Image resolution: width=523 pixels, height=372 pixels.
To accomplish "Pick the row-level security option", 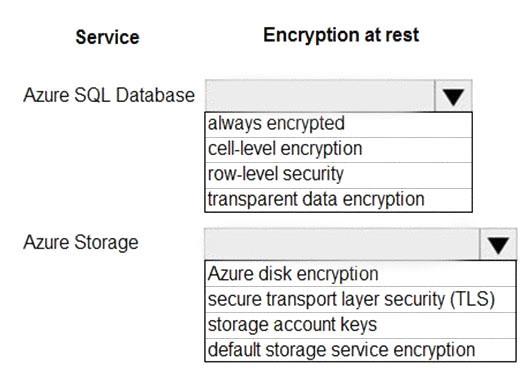I will 339,175.
